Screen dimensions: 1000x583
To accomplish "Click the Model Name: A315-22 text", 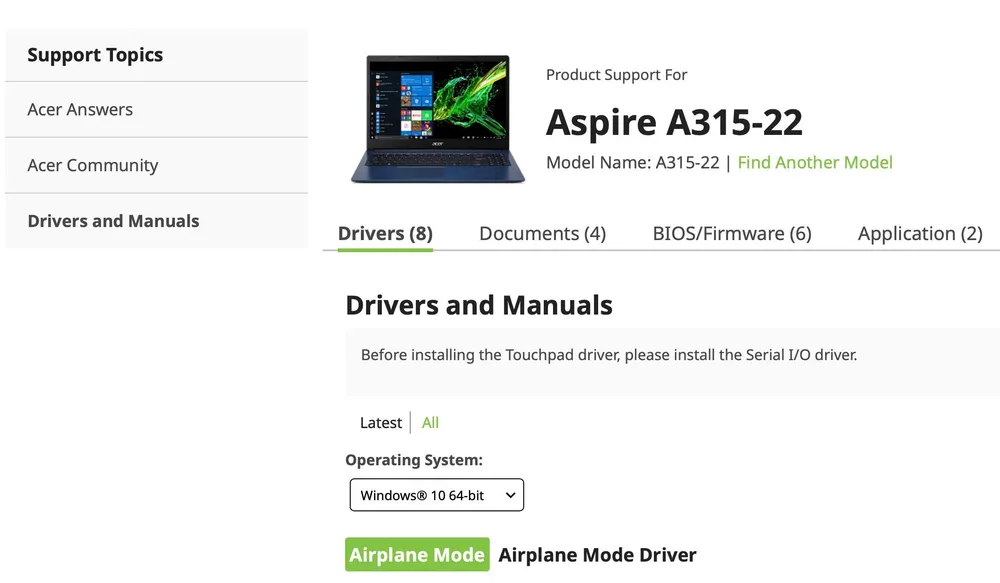I will pos(632,163).
